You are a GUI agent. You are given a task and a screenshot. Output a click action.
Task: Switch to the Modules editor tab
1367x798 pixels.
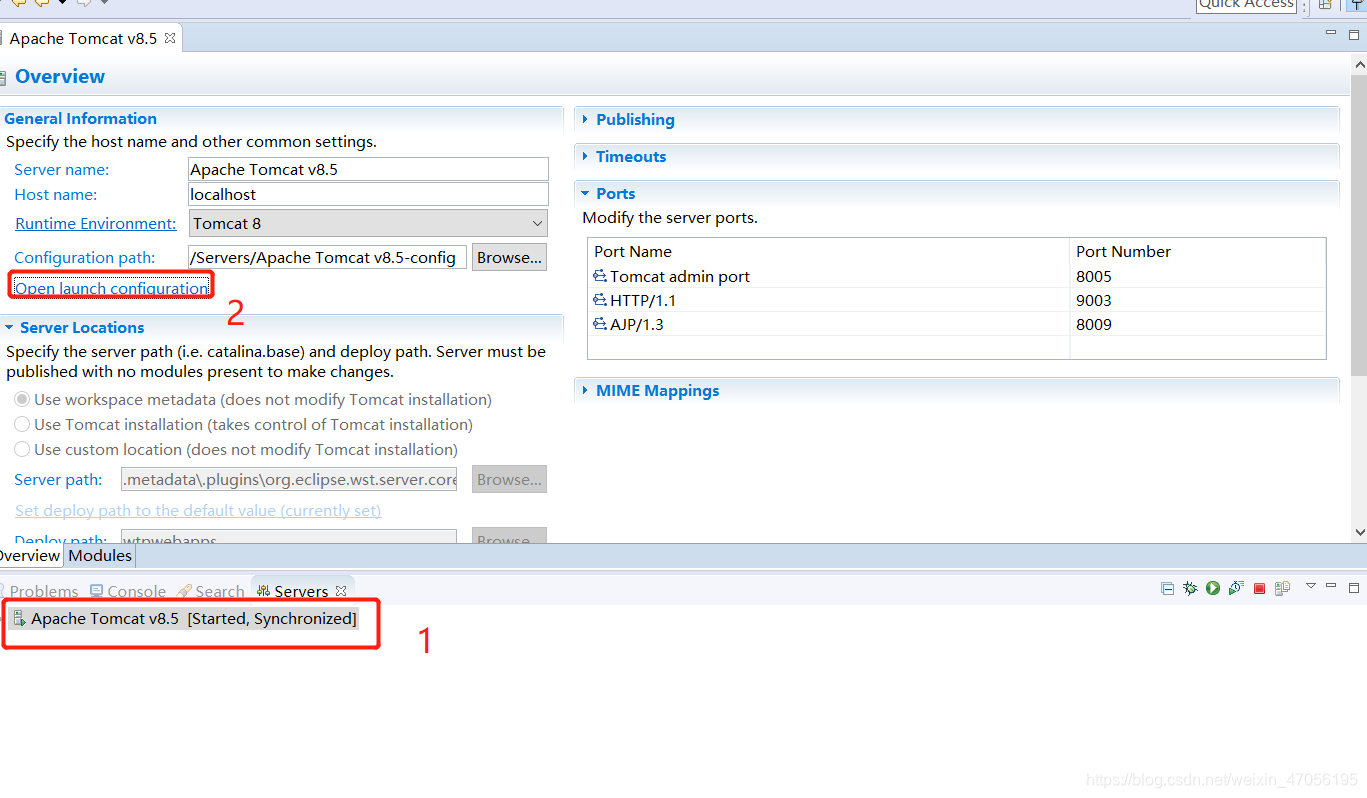click(x=100, y=556)
